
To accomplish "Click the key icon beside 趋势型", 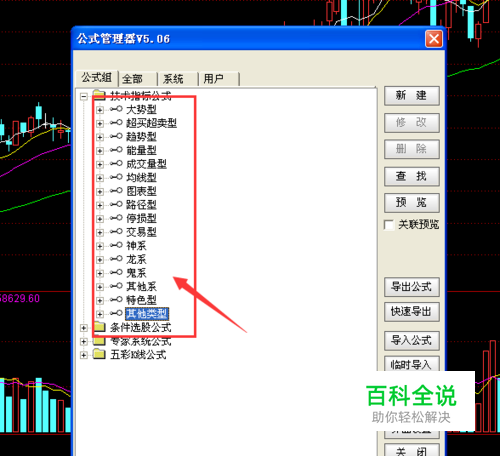I will [116, 136].
